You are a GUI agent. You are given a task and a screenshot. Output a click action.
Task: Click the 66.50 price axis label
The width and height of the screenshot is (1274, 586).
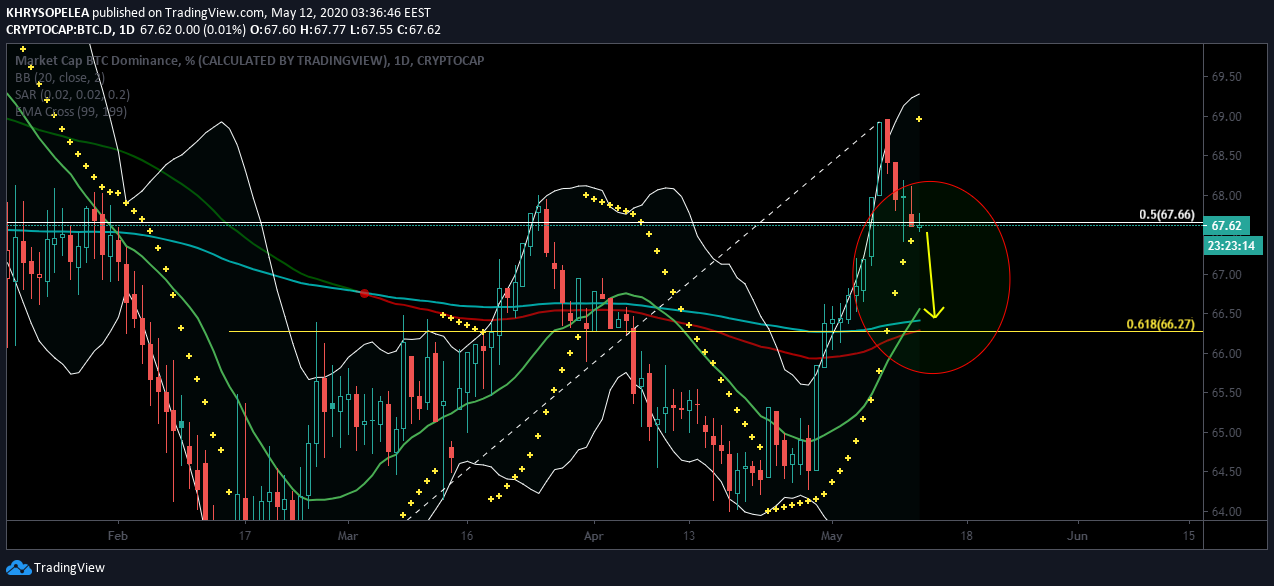click(x=1226, y=314)
